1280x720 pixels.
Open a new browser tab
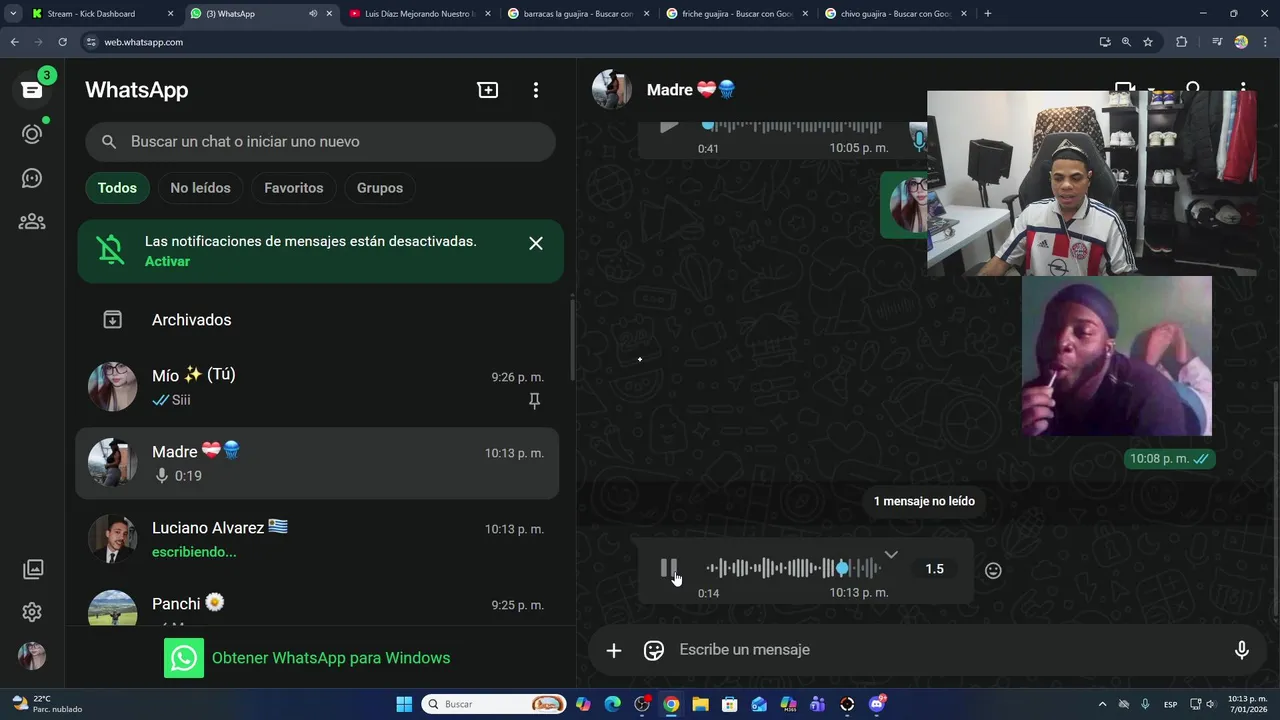tap(988, 14)
